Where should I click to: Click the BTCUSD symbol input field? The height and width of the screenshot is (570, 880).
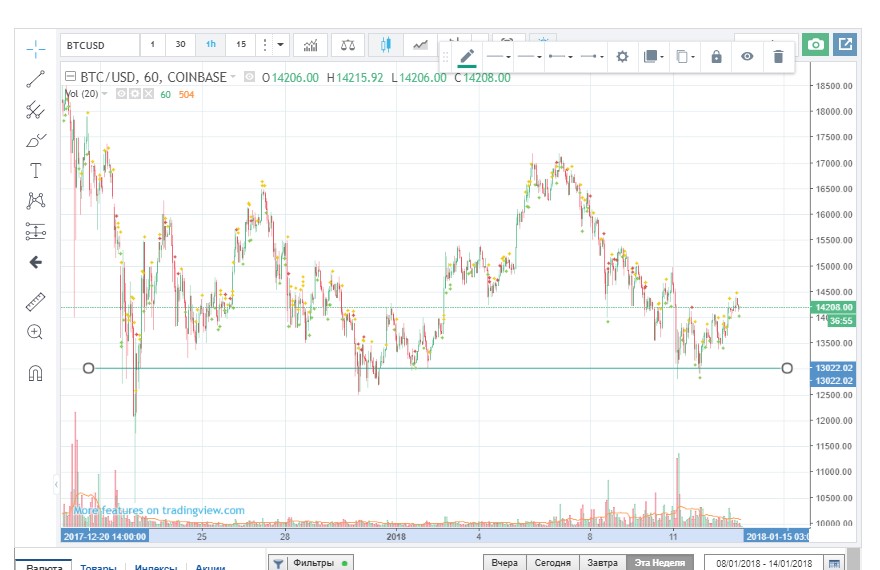[x=97, y=45]
